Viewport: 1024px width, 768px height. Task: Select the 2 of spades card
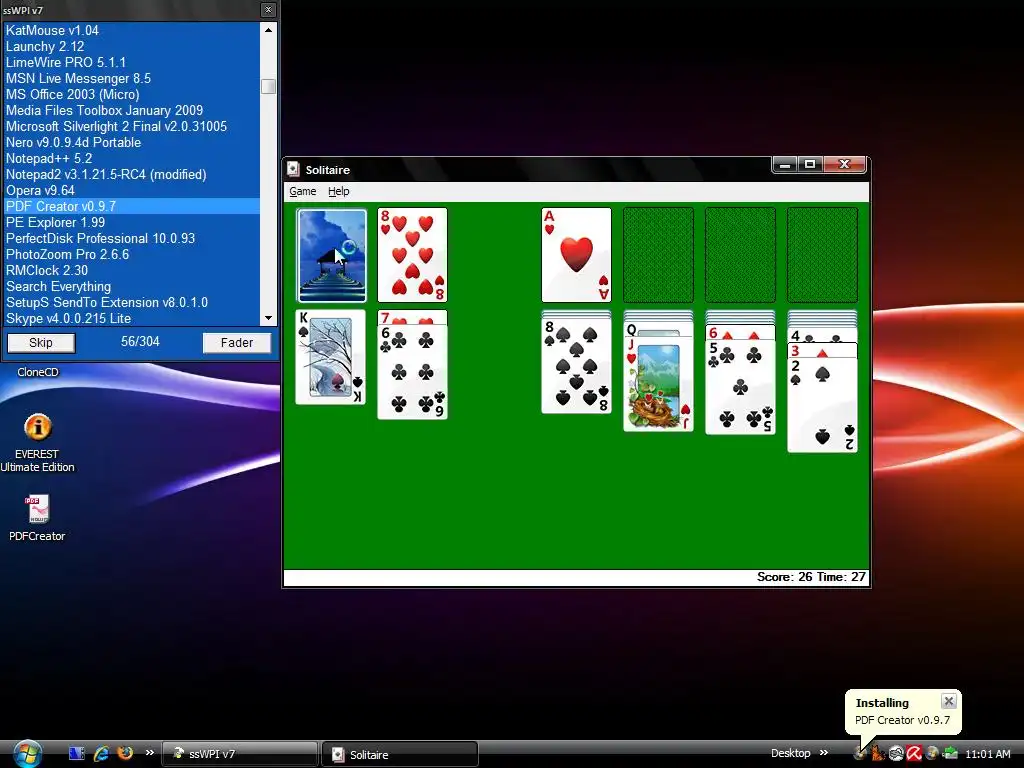822,405
